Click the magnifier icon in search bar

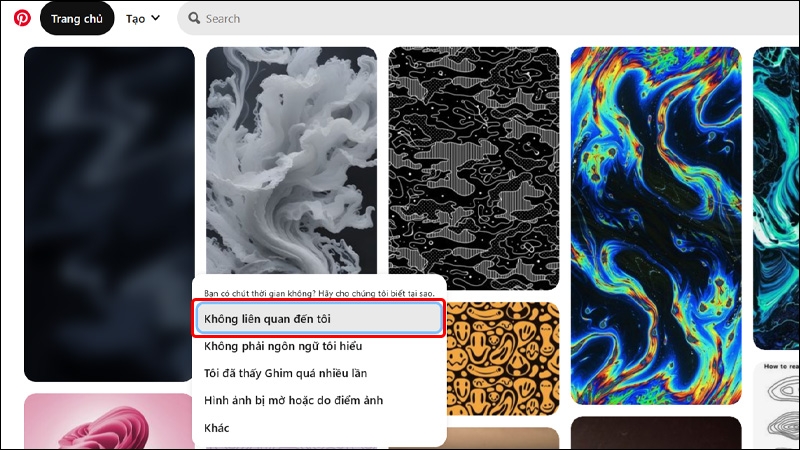pos(194,18)
